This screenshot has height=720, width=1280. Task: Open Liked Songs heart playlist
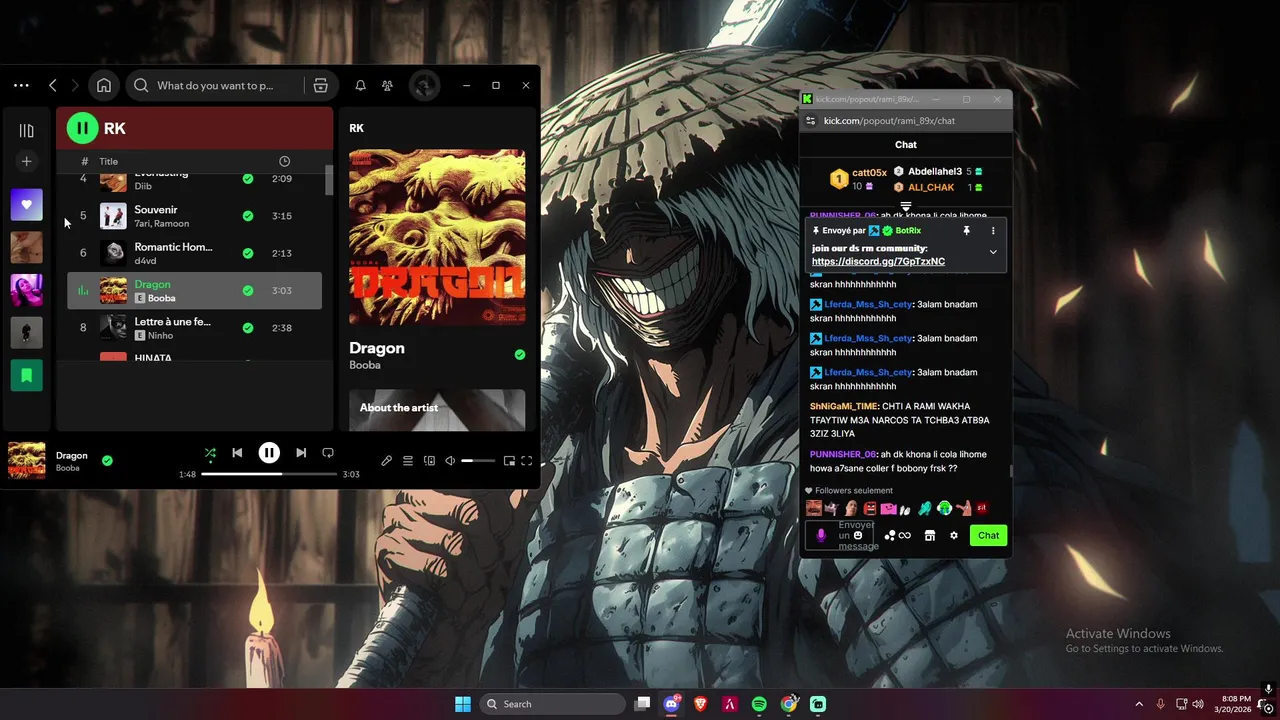coord(27,204)
